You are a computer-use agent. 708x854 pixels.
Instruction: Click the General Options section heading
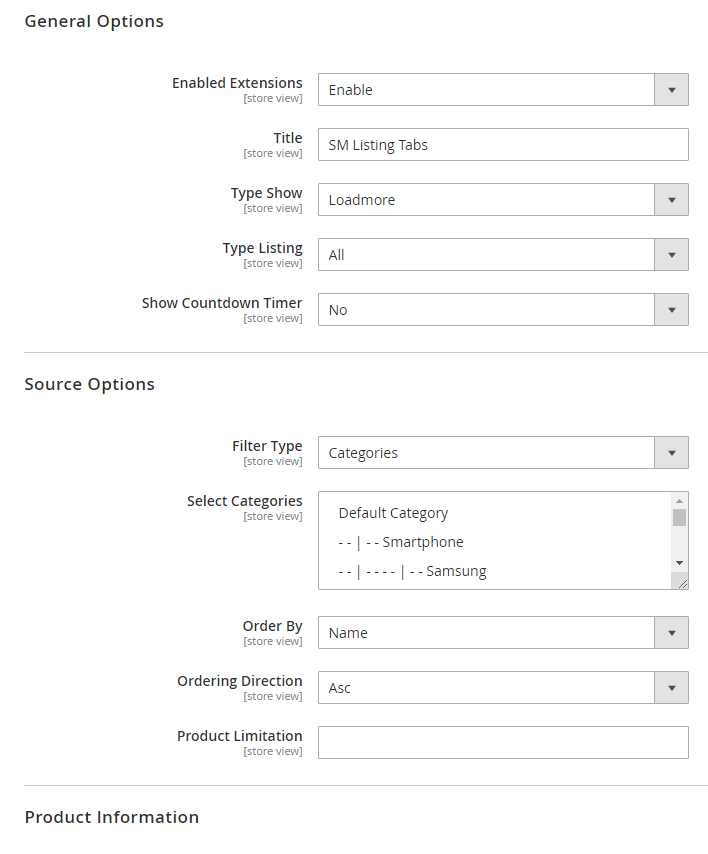(x=94, y=21)
